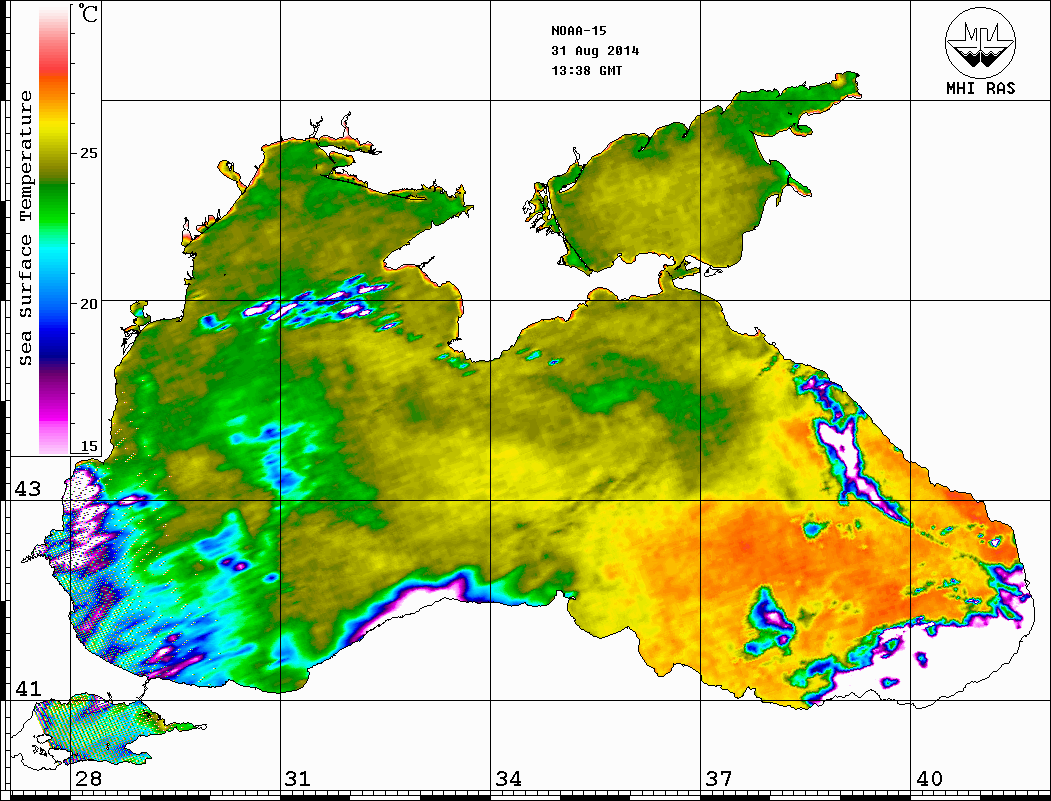The height and width of the screenshot is (801, 1051).
Task: Click latitude label '41'
Action: 27,688
